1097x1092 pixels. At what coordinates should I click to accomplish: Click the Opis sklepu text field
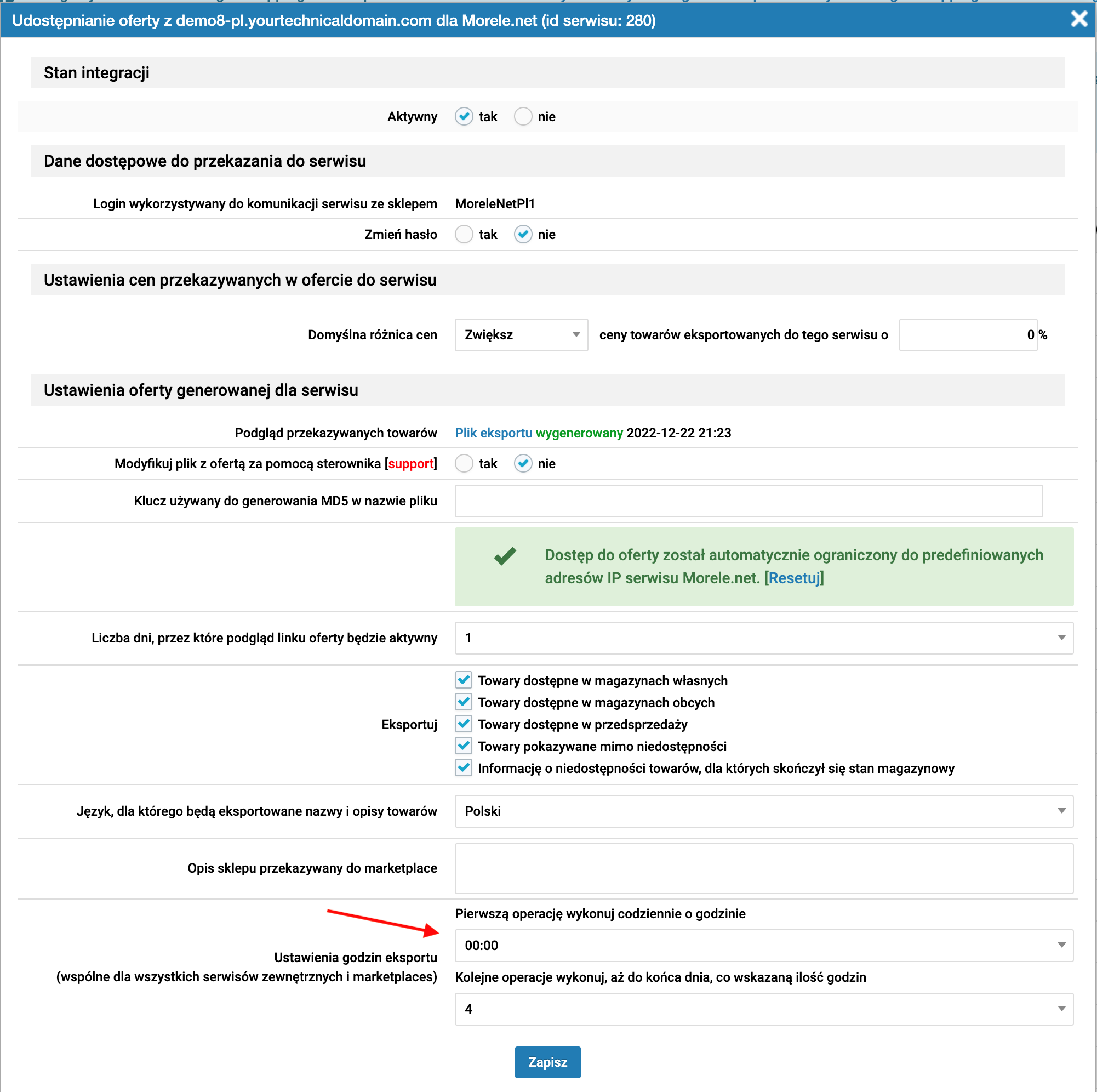click(x=764, y=869)
